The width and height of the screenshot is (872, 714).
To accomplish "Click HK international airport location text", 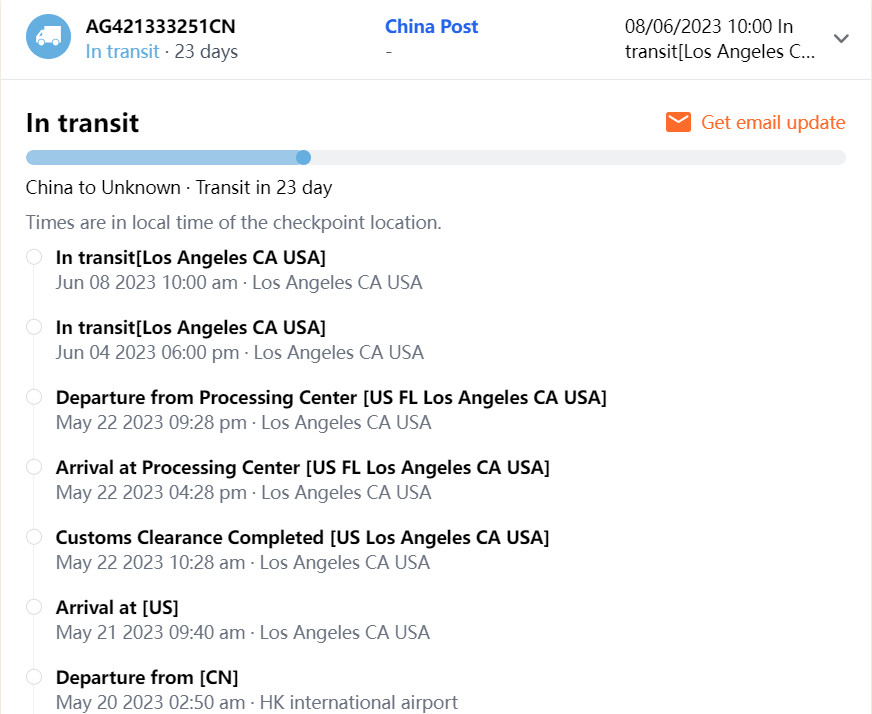I will click(358, 702).
